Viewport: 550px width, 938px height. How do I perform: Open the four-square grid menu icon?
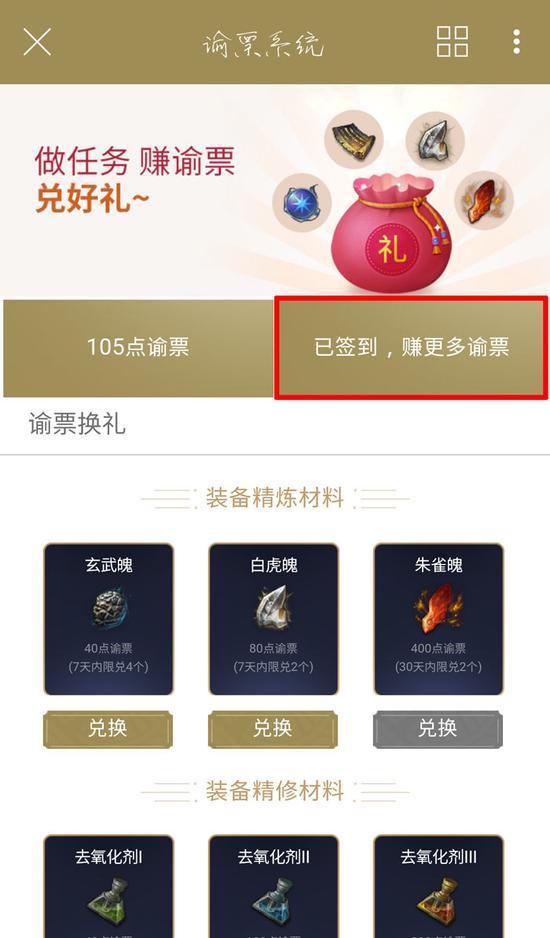452,42
